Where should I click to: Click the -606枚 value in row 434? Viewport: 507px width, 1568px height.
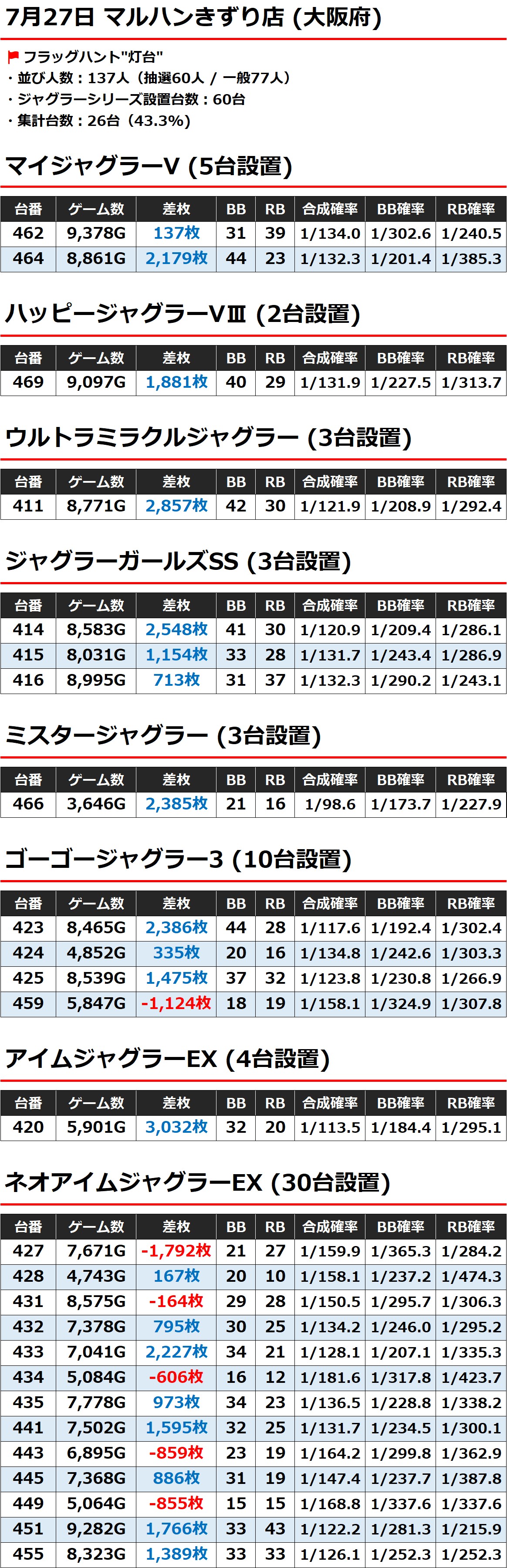click(x=176, y=1378)
